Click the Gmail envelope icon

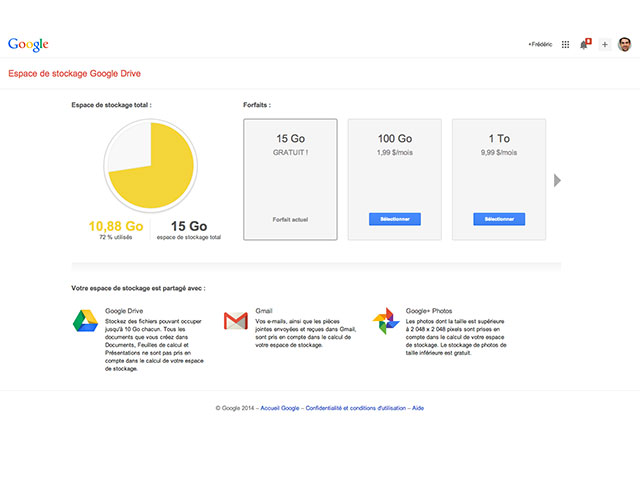[236, 321]
